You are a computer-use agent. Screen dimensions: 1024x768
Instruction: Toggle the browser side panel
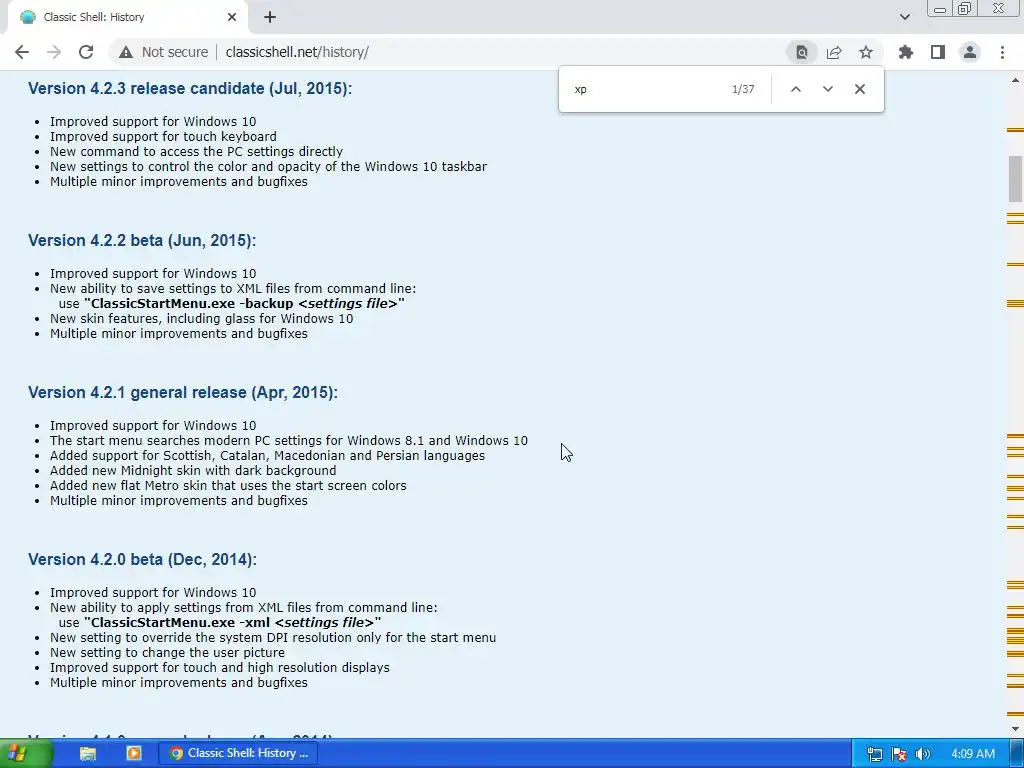pyautogui.click(x=938, y=52)
